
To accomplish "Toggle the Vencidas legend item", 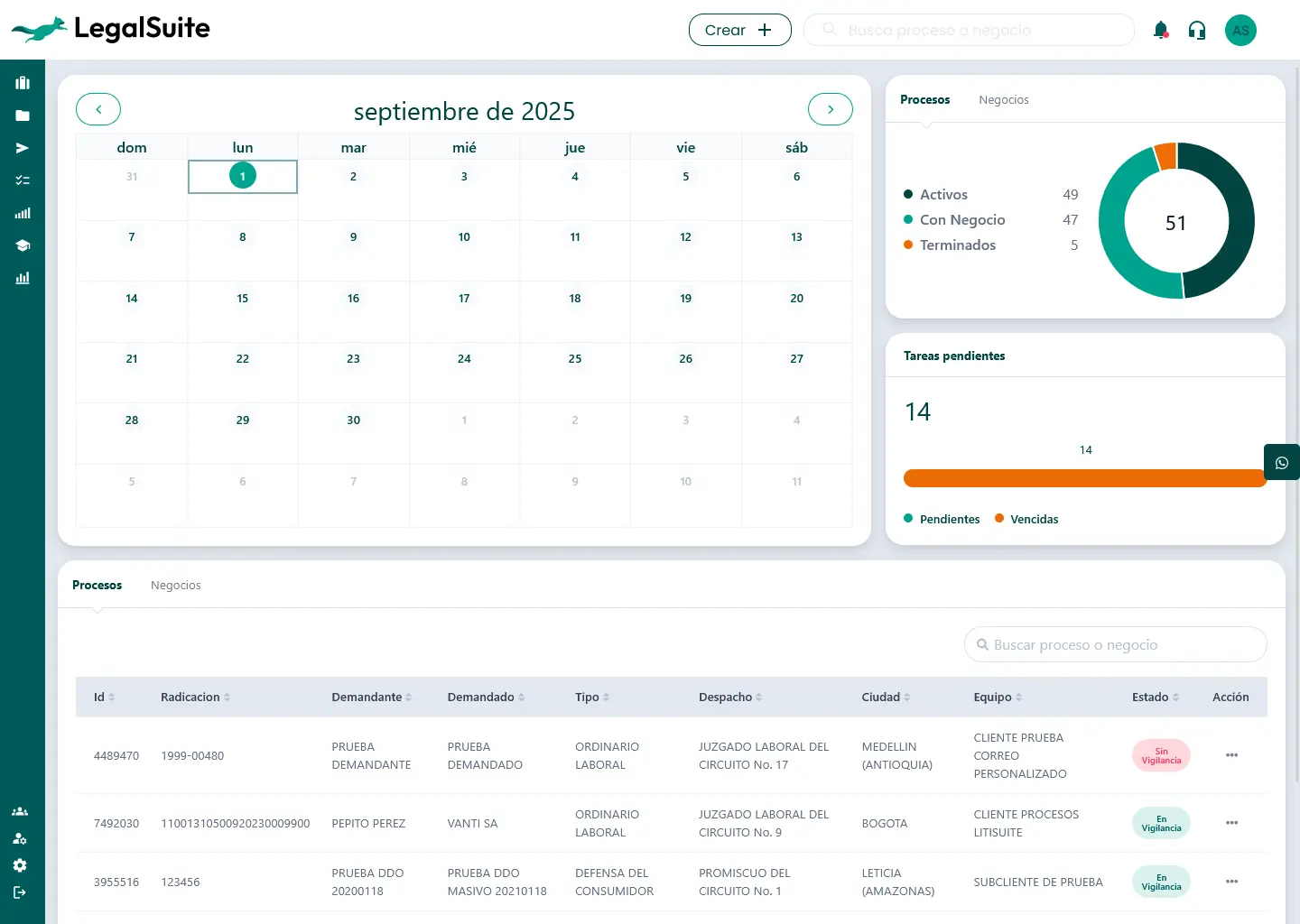I will tap(1026, 519).
